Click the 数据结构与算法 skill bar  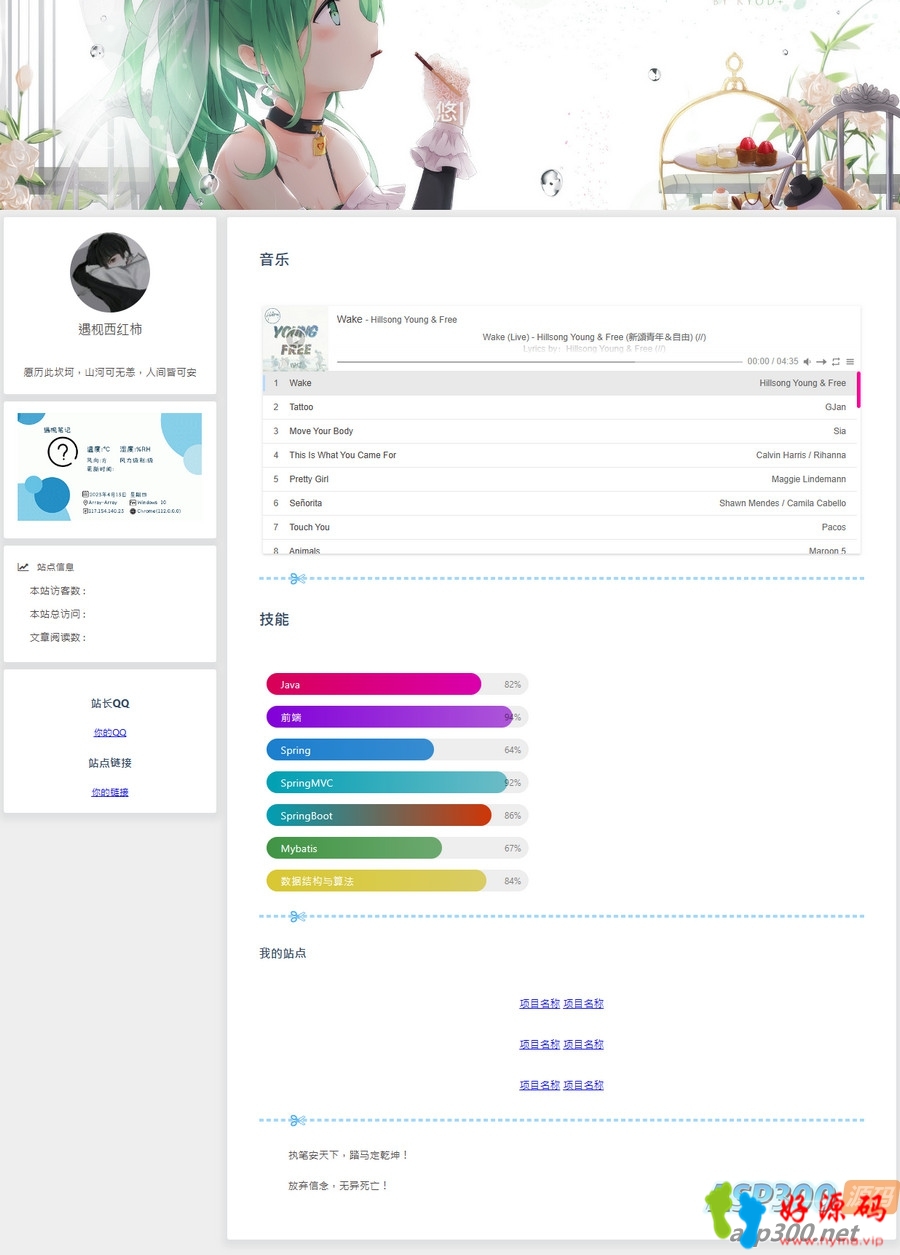(397, 881)
